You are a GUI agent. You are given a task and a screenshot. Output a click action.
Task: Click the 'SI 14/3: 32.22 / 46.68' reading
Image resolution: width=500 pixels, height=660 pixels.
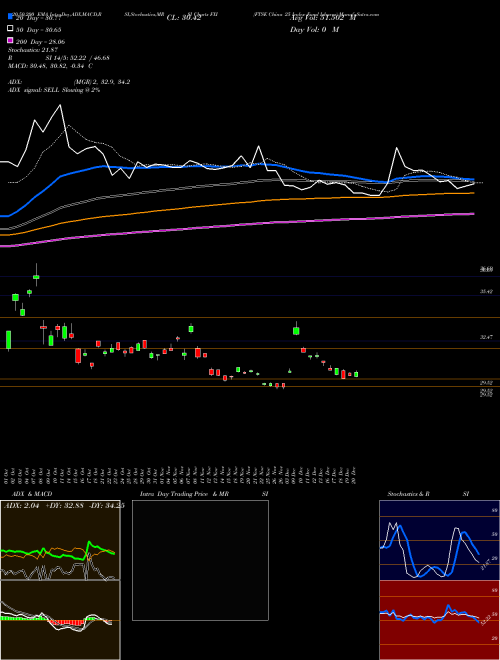tap(77, 58)
